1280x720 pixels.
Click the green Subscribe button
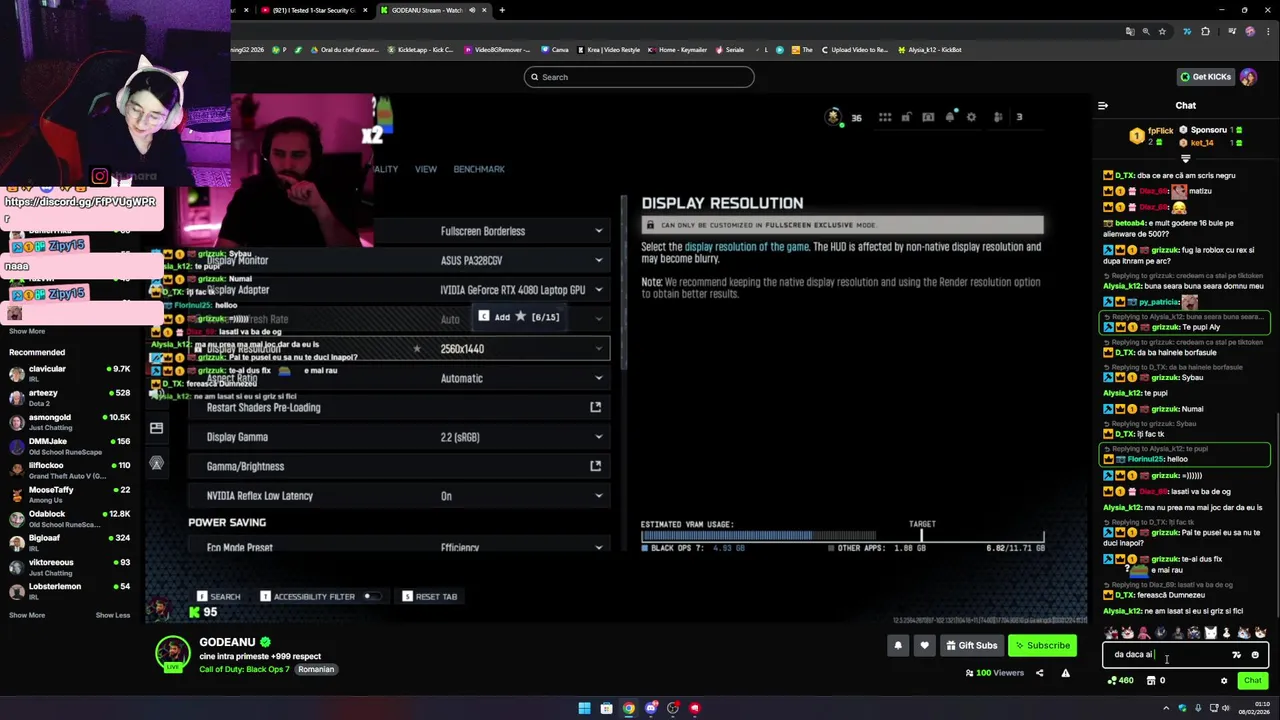[1042, 645]
